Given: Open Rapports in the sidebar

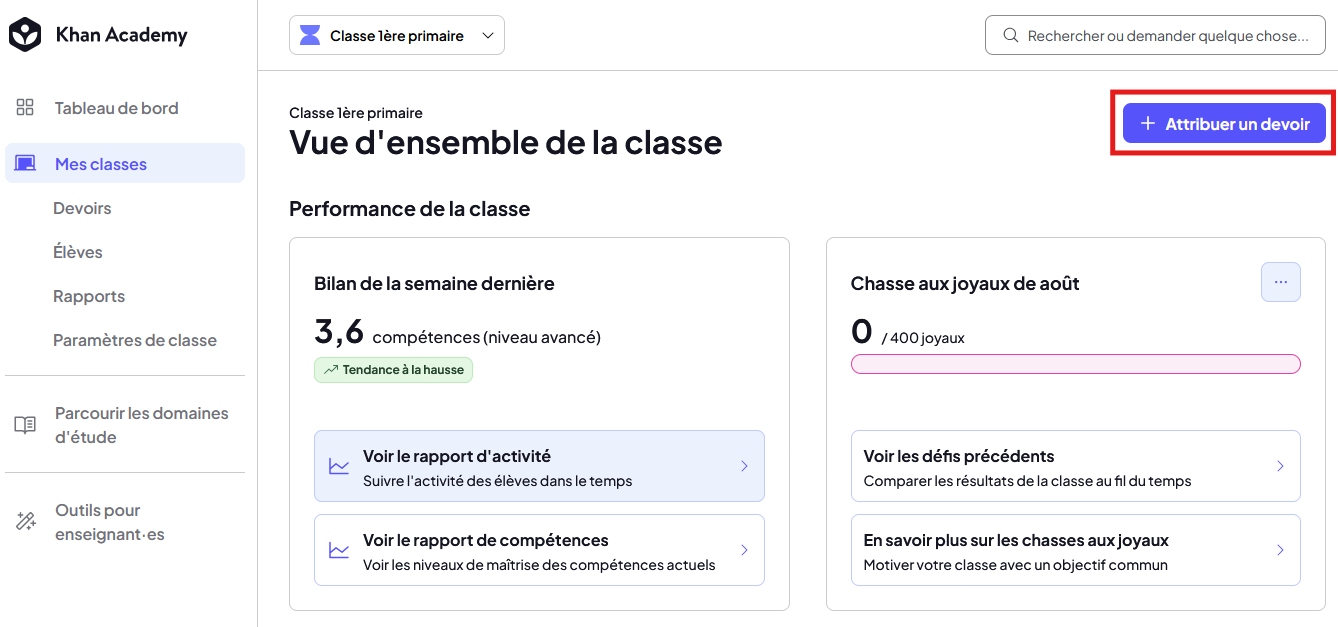Looking at the screenshot, I should point(89,296).
